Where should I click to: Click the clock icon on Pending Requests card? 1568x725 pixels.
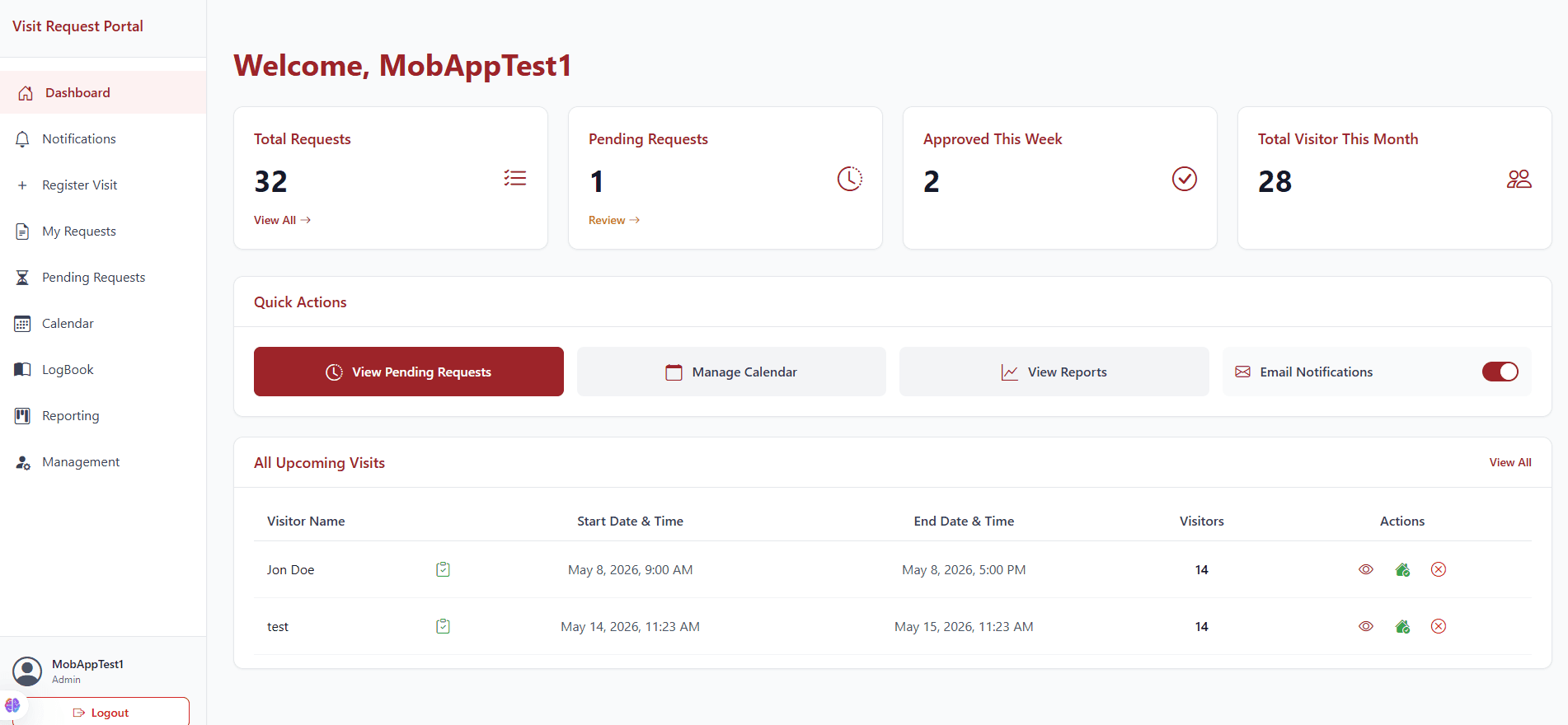850,179
